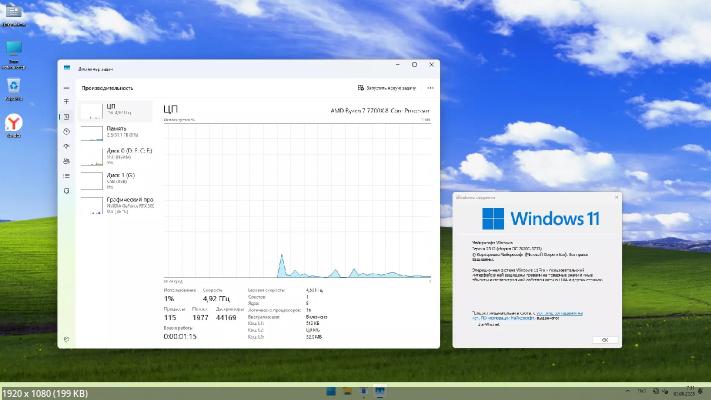Show hidden icons in system tray
Screen dimensions: 711x400
(x=630, y=390)
